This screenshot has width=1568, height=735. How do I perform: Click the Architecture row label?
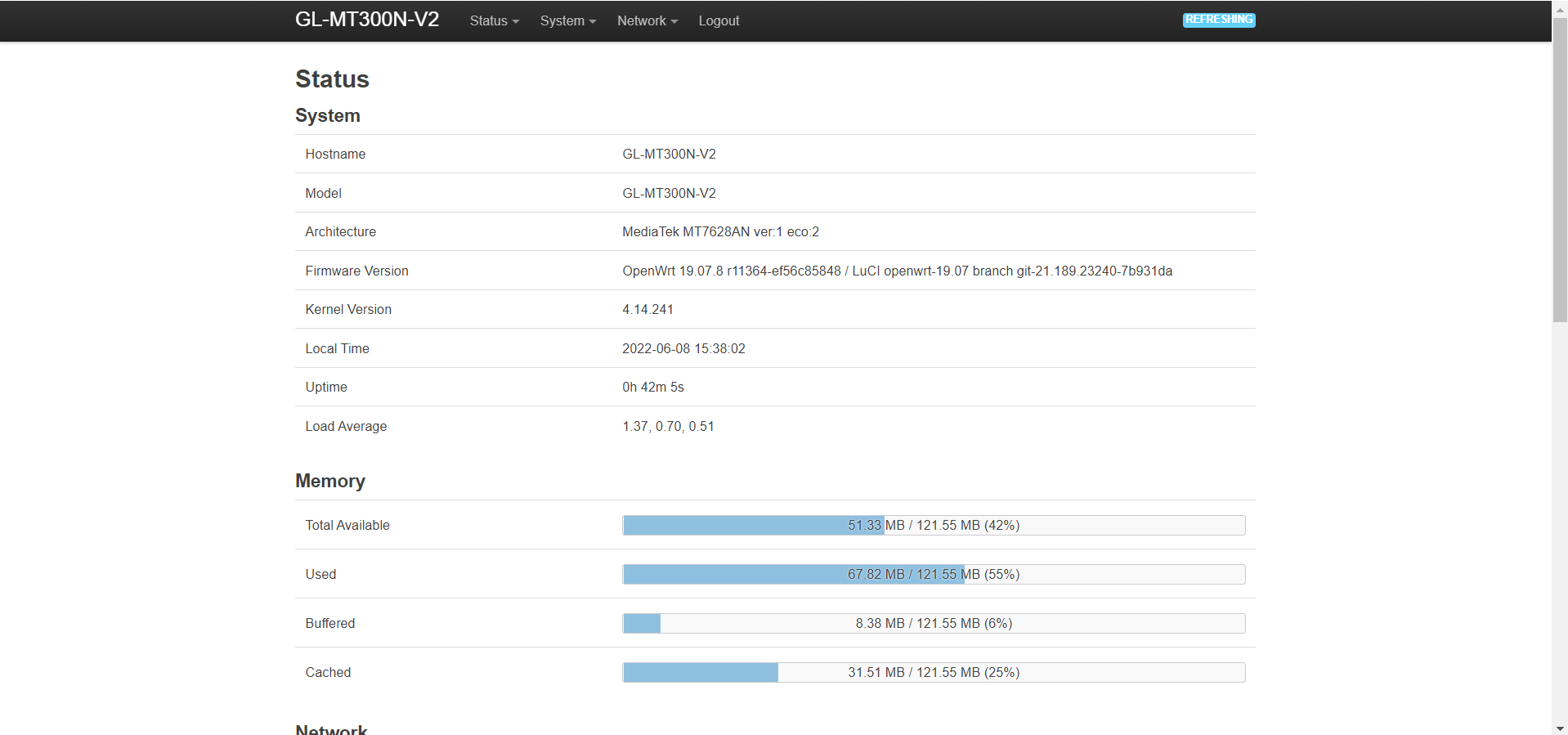[x=340, y=231]
